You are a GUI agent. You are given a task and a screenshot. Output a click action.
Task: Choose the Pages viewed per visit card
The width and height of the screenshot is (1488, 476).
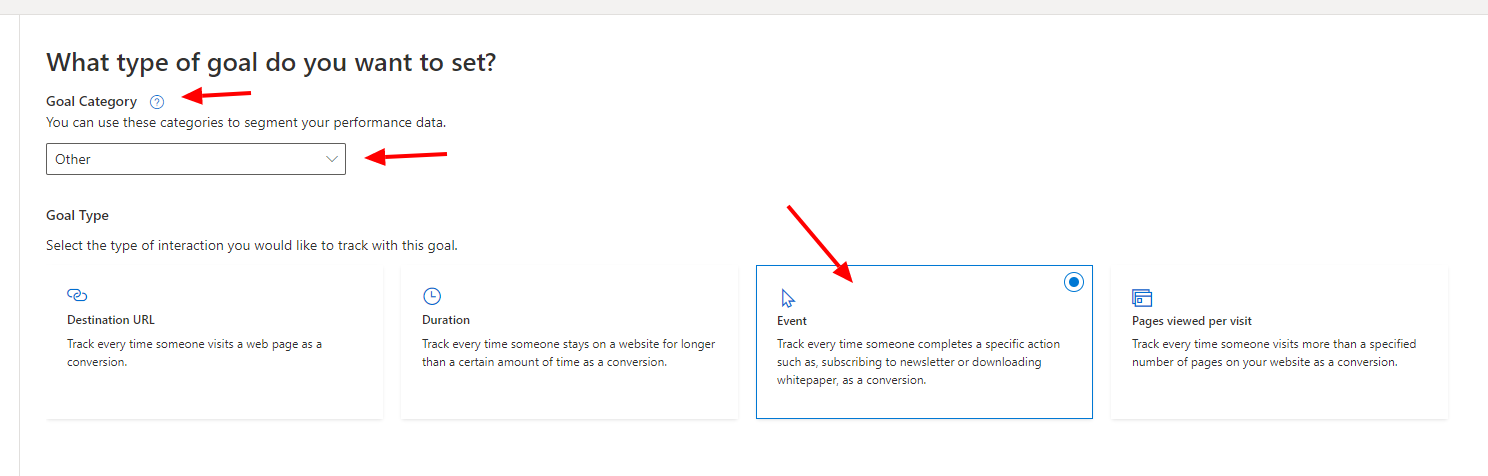coord(1279,342)
